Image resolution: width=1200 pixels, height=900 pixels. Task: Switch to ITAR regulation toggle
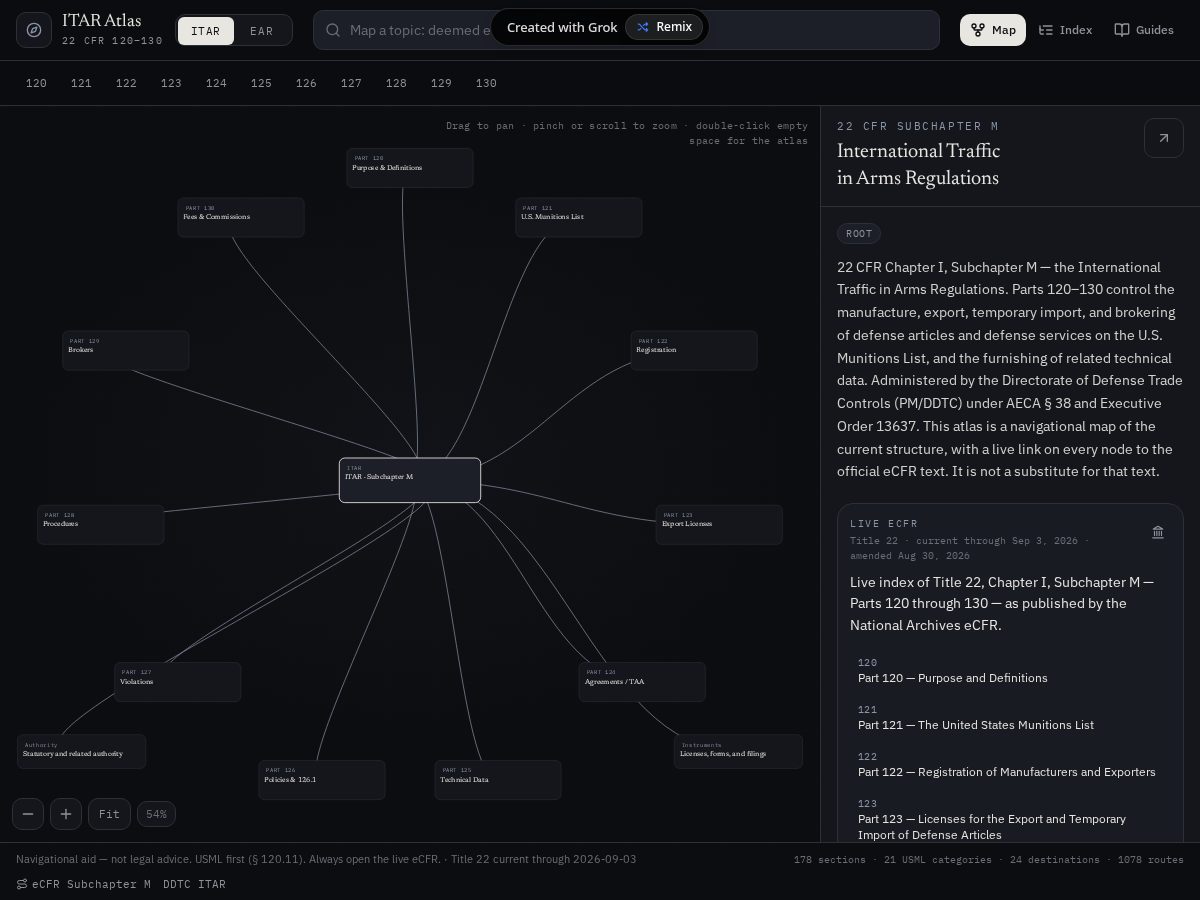pos(206,31)
